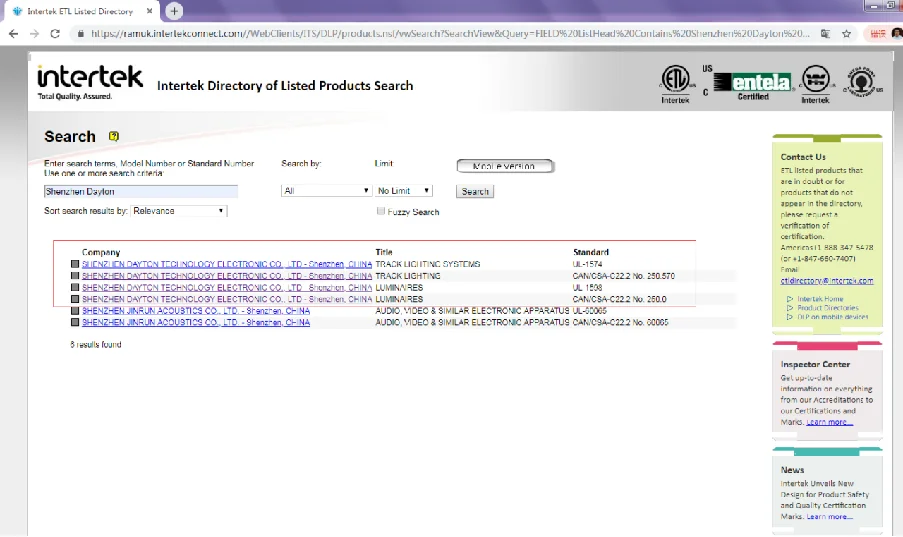
Task: Click the site lock icon
Action: click(x=81, y=34)
